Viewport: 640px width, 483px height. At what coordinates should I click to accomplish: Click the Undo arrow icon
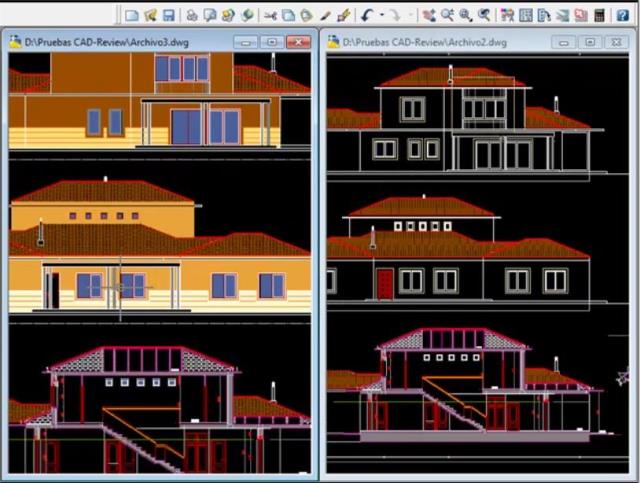[x=367, y=16]
